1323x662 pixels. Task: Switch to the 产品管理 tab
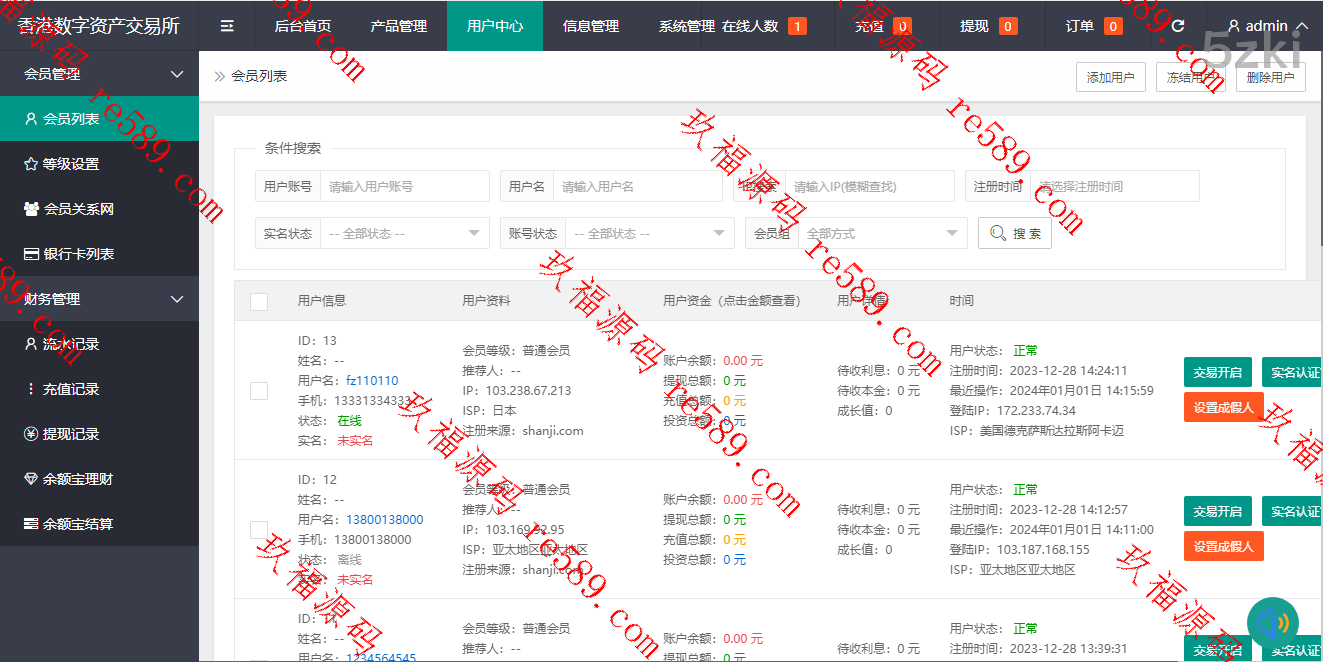pos(398,26)
